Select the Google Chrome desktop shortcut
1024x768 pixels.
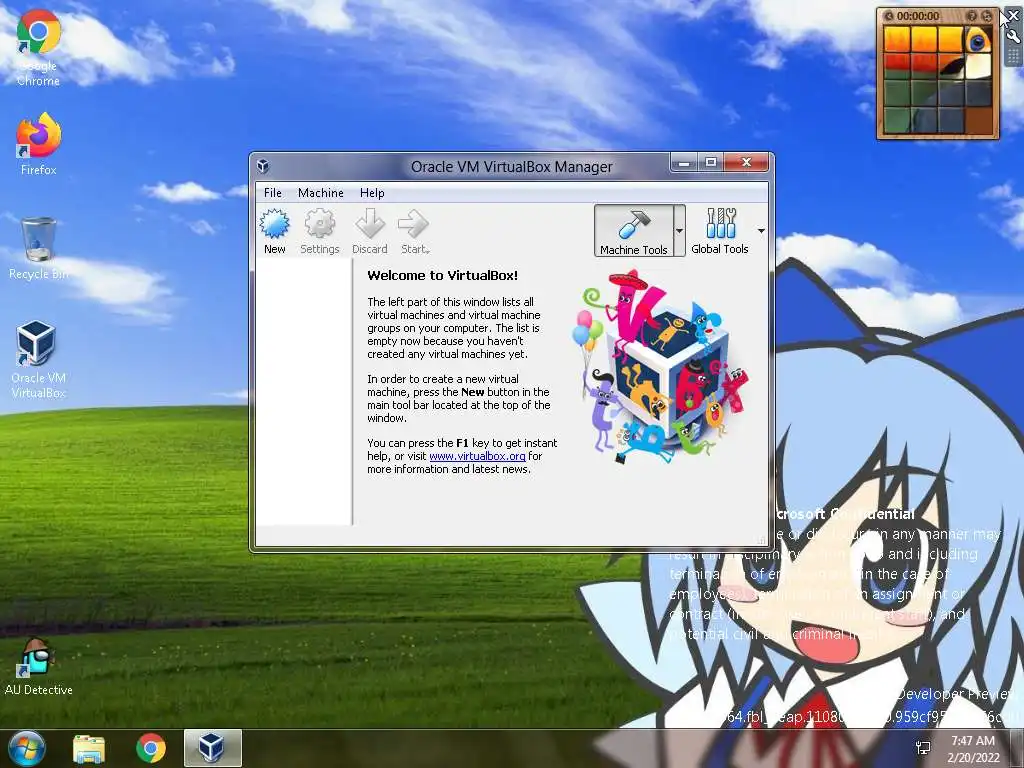(39, 48)
